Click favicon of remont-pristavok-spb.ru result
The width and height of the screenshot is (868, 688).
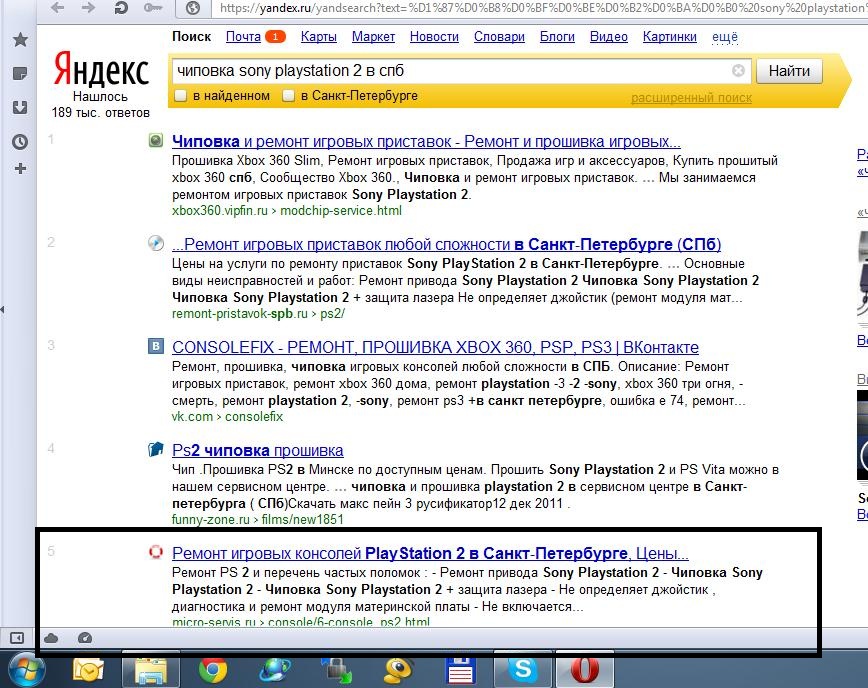tap(156, 243)
